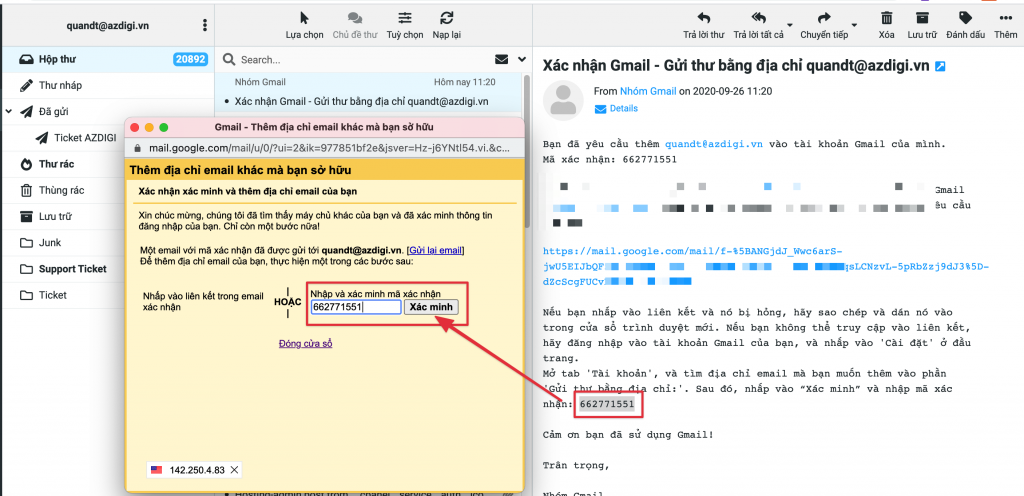Click quandt@azdigi.vn link in message body
The image size is (1024, 496).
point(714,144)
